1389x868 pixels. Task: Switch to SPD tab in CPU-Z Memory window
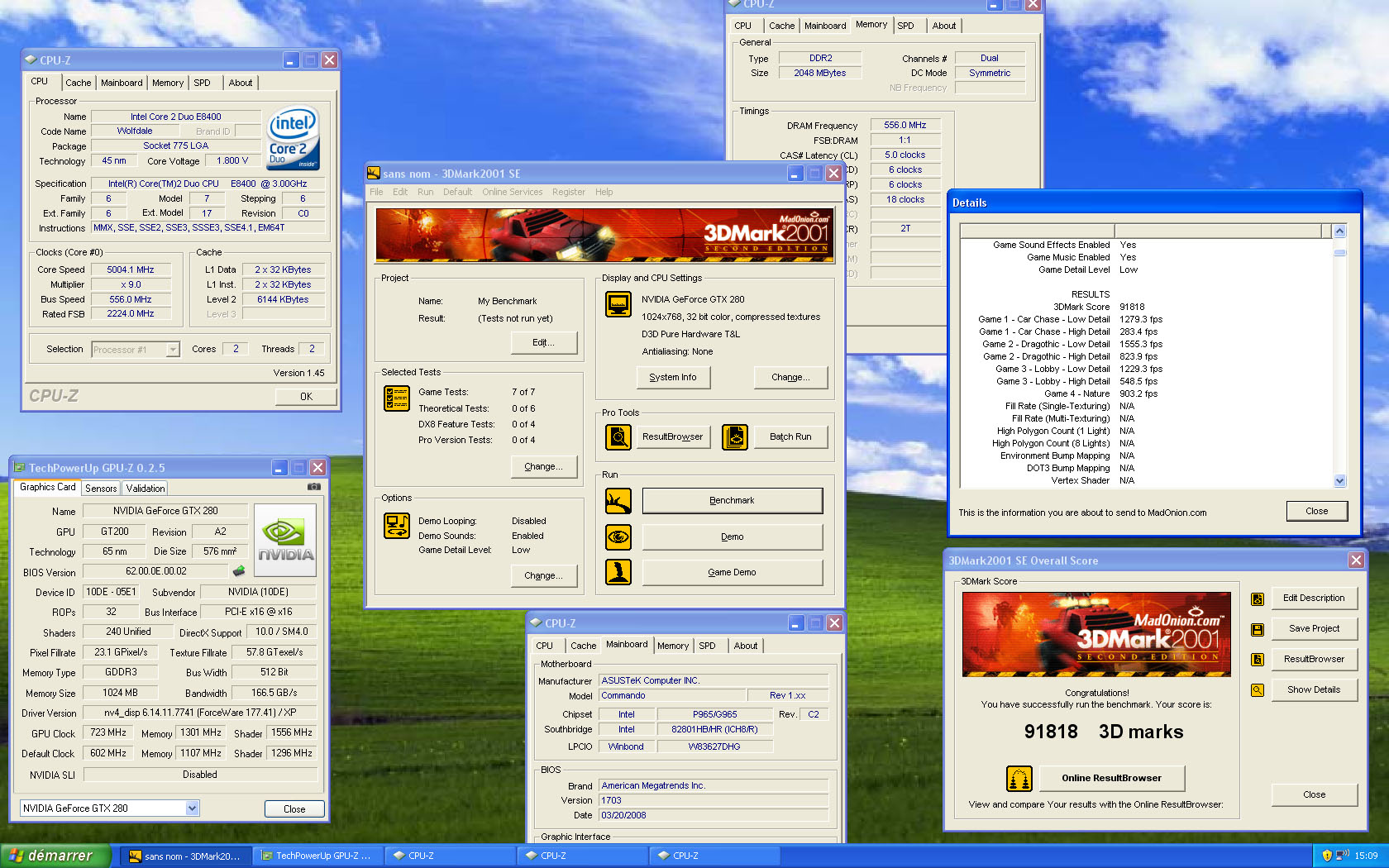(x=906, y=26)
